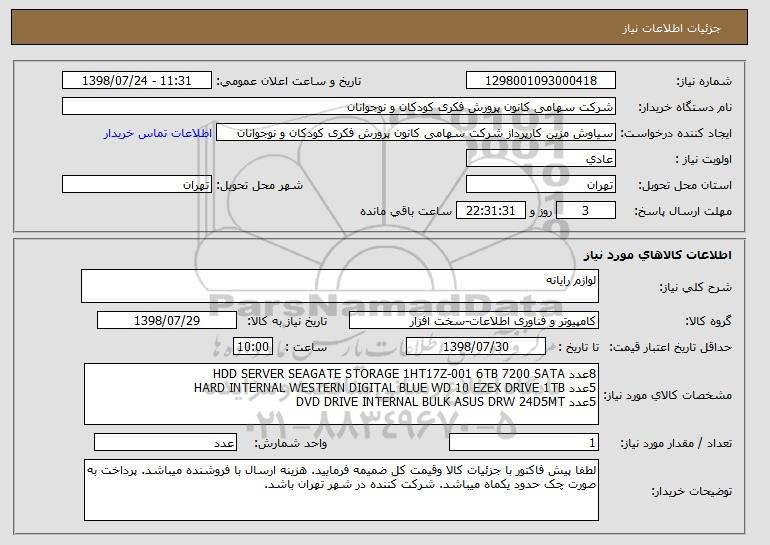Click the section heading اطلاعات کالاهای مورد نیاز
Viewport: 770px width, 545px height.
[x=658, y=255]
